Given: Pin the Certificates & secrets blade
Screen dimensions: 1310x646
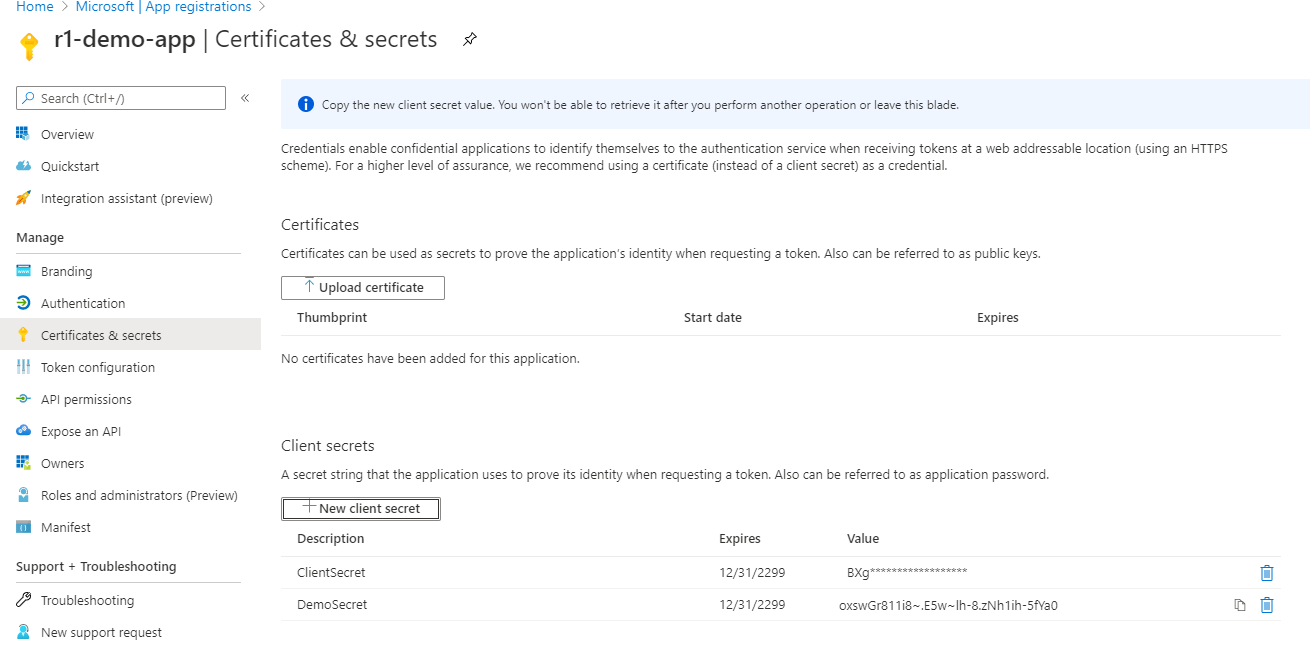Looking at the screenshot, I should tap(470, 40).
